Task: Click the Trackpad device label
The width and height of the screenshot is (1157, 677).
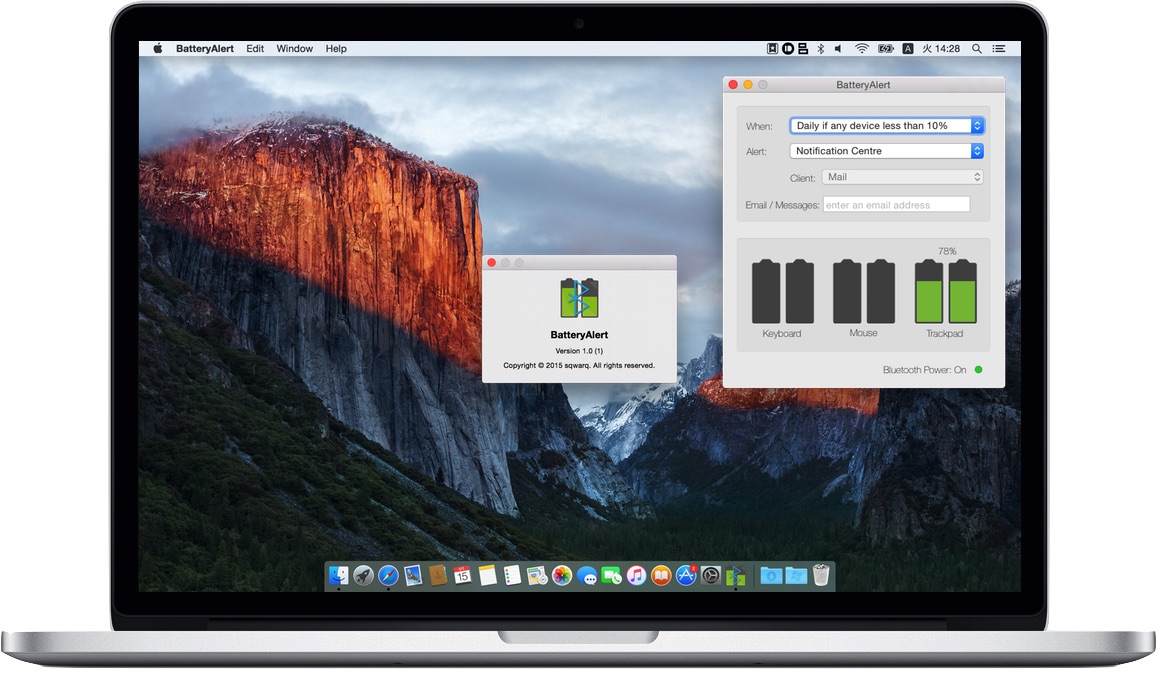Action: [x=944, y=334]
